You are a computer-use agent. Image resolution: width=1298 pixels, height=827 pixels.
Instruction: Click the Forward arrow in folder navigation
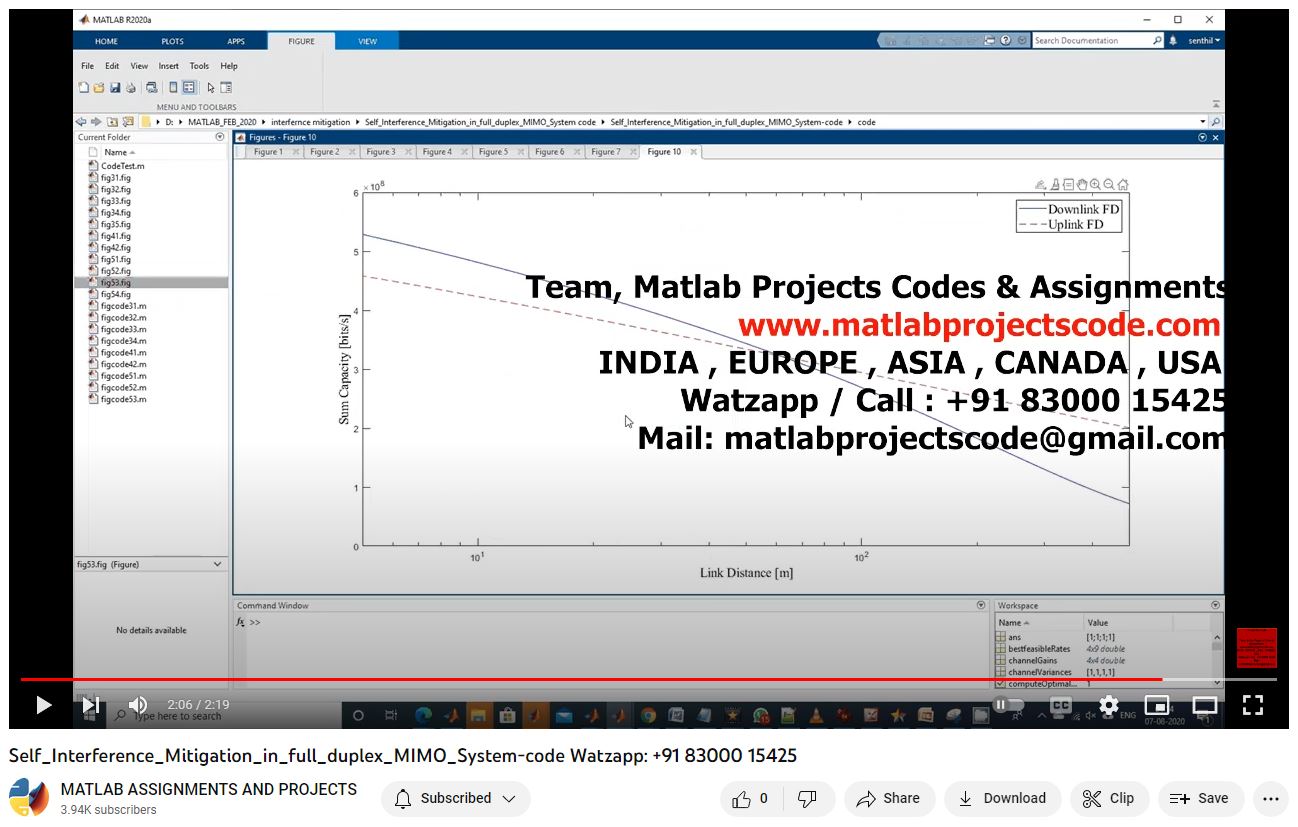coord(96,122)
